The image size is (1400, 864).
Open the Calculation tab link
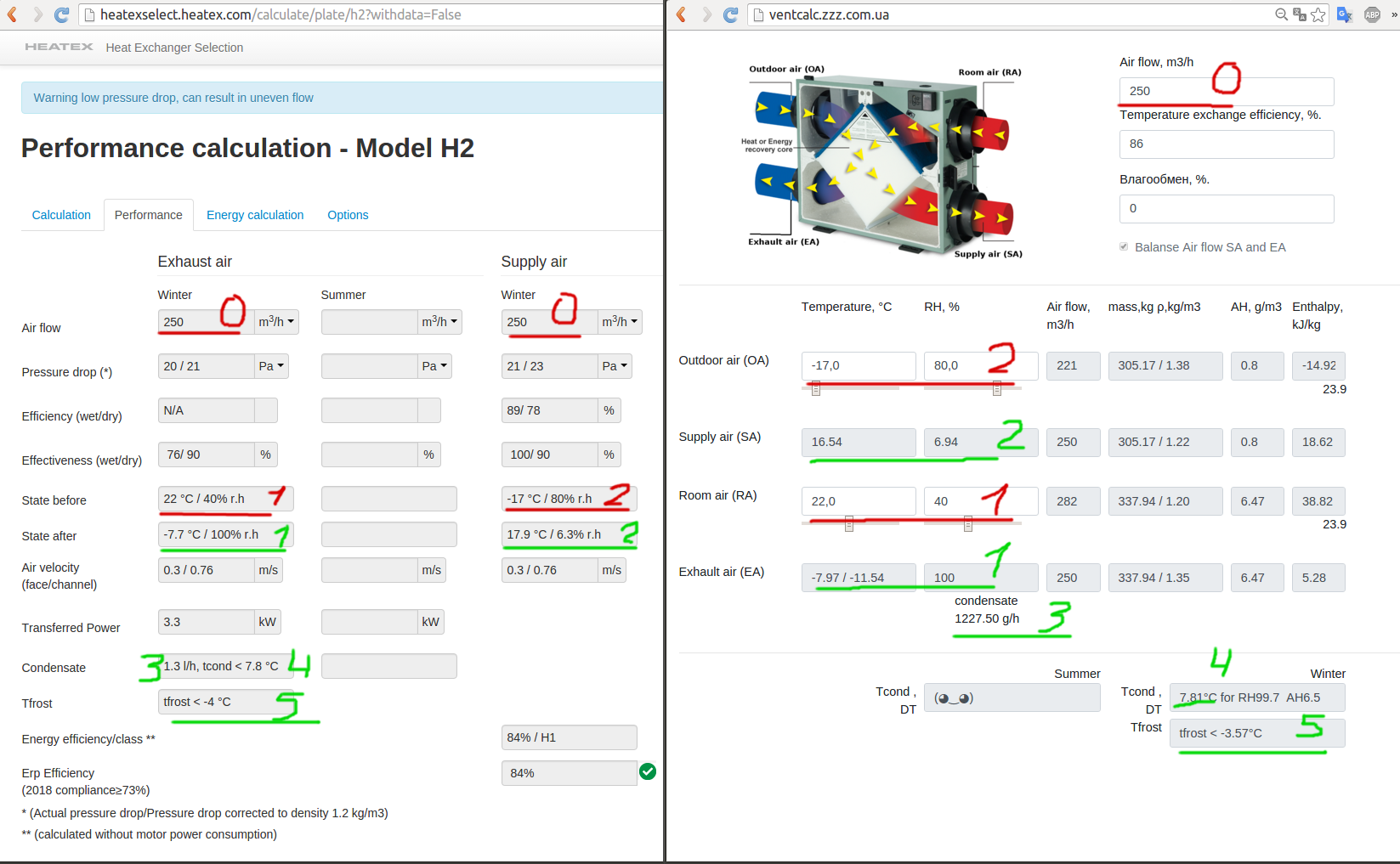pyautogui.click(x=61, y=215)
